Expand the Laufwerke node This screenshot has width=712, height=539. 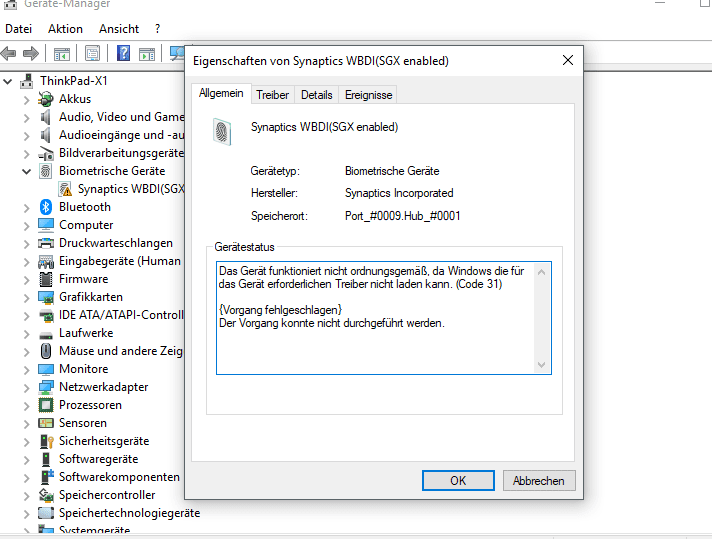26,334
